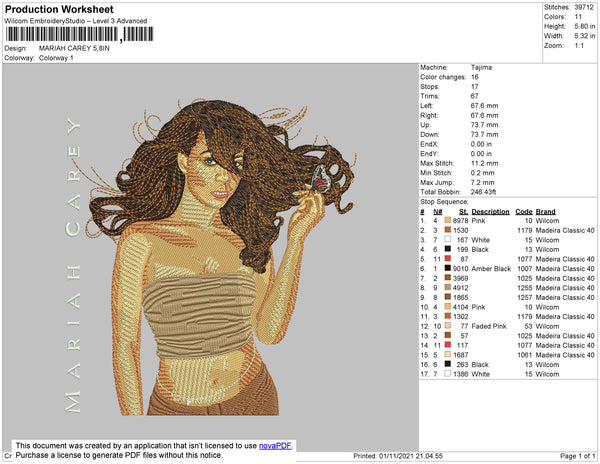
Task: Click stitch count "9010" in stop 6
Action: pyautogui.click(x=461, y=269)
